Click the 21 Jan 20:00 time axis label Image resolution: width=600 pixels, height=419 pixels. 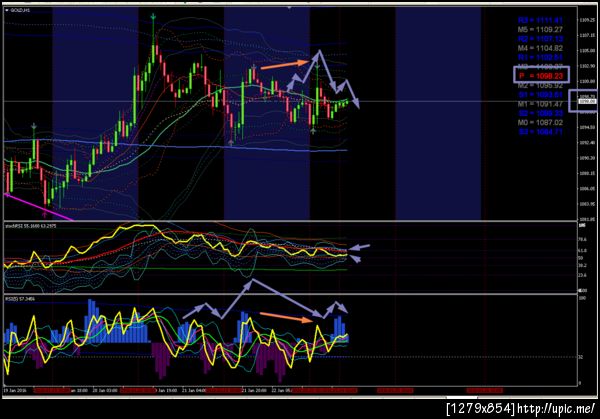[x=254, y=391]
